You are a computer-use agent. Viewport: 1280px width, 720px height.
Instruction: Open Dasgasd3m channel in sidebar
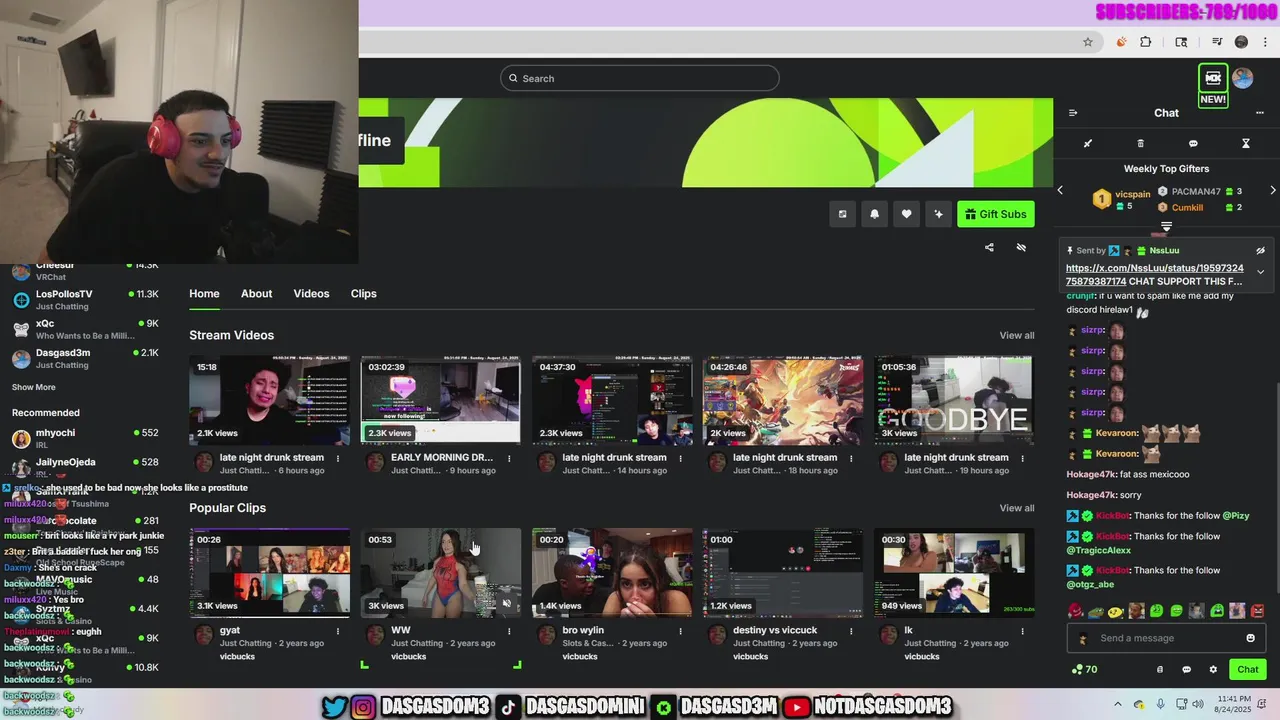pyautogui.click(x=85, y=358)
